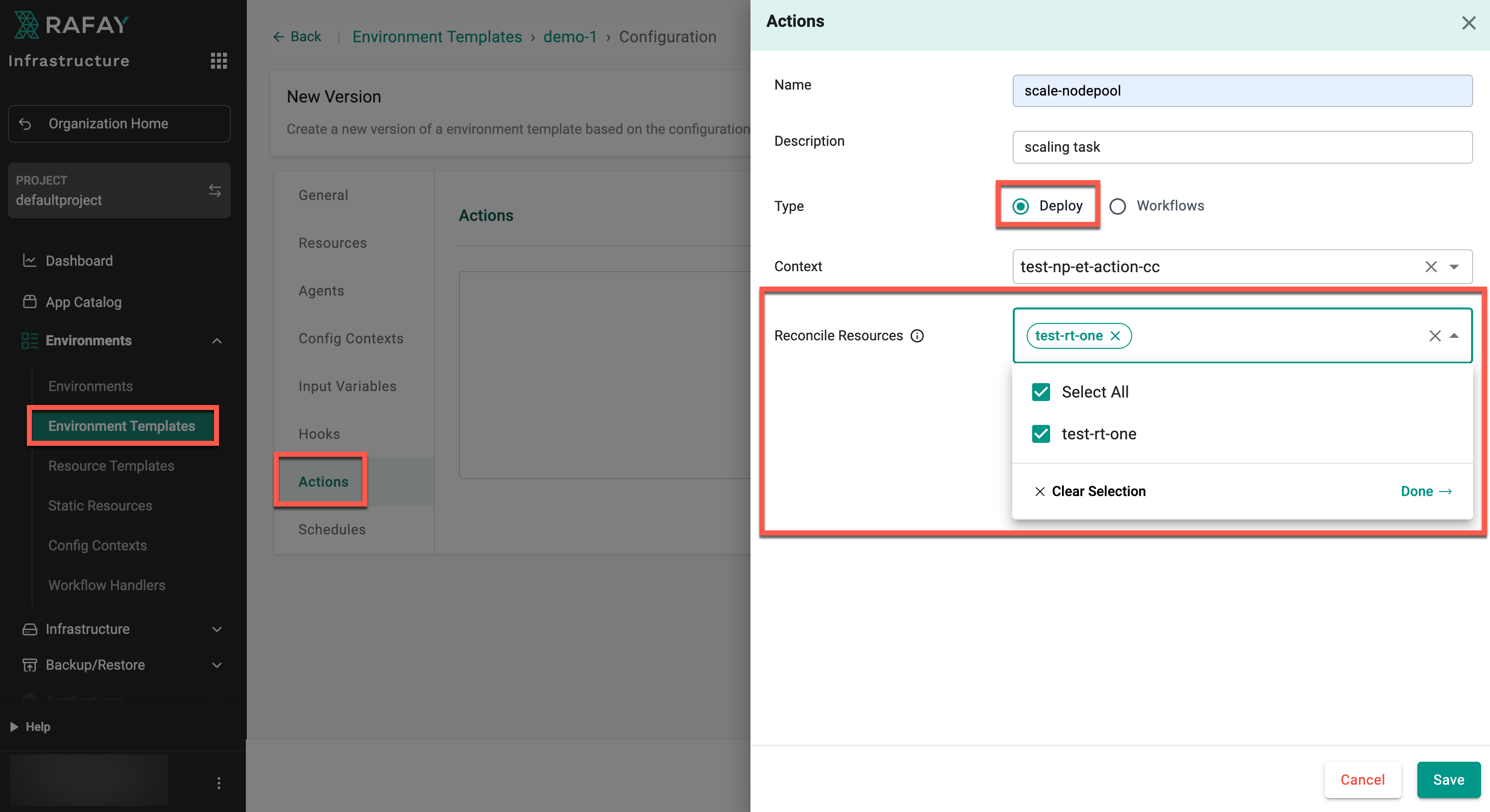Screen dimensions: 1490x812
Task: Click the project switch arrows icon
Action: coord(214,190)
